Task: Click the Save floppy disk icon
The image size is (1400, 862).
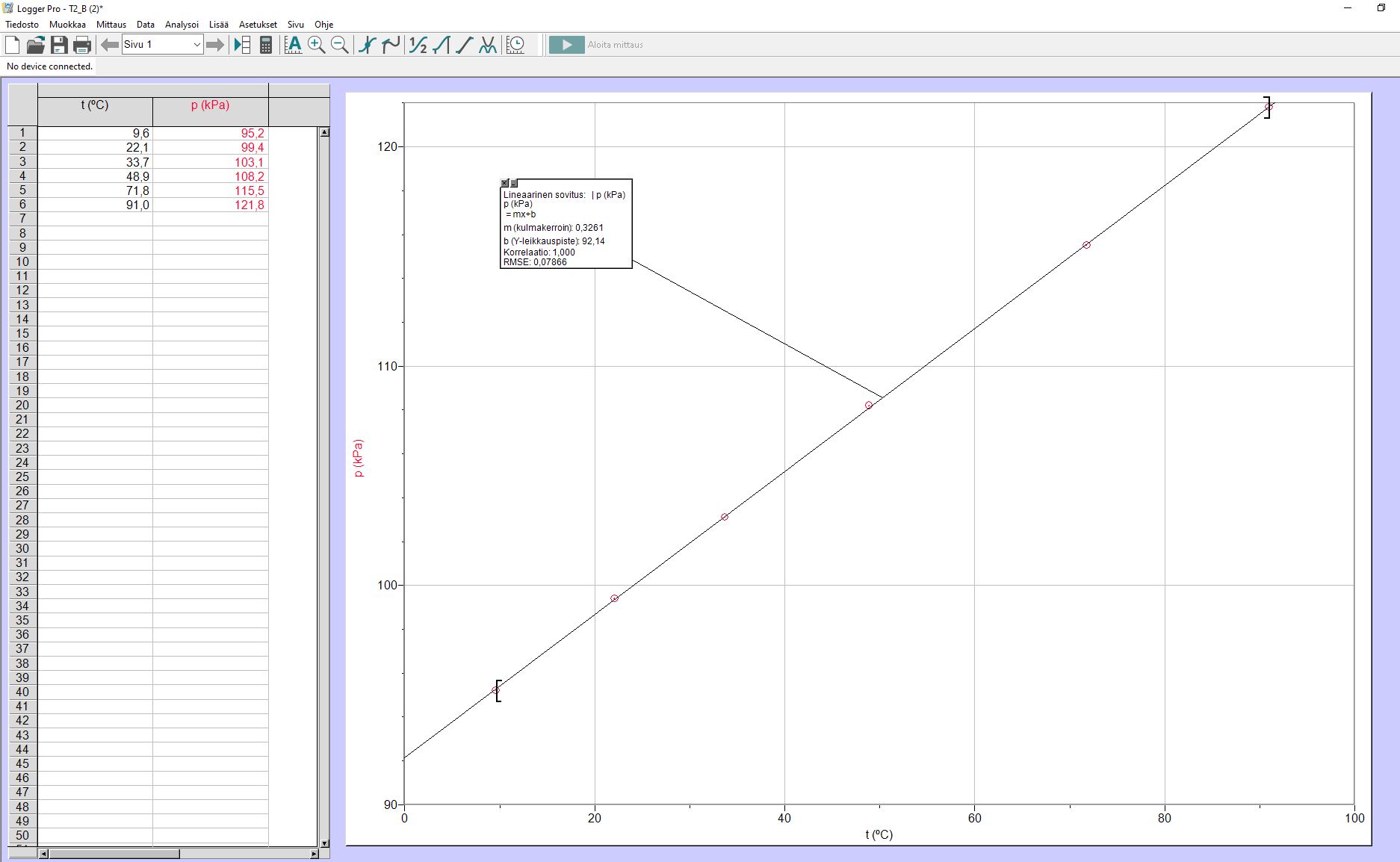Action: [x=59, y=45]
